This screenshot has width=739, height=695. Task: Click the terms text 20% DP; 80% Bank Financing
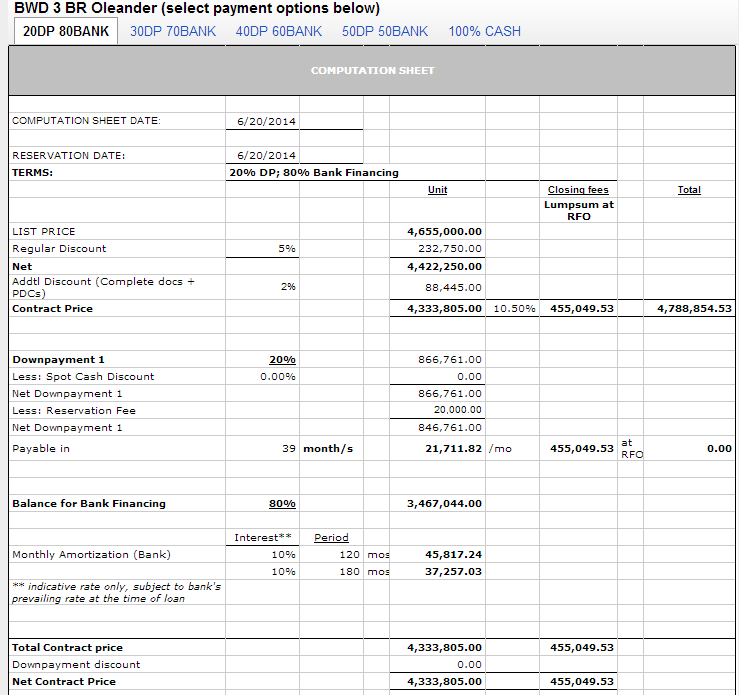pos(314,172)
